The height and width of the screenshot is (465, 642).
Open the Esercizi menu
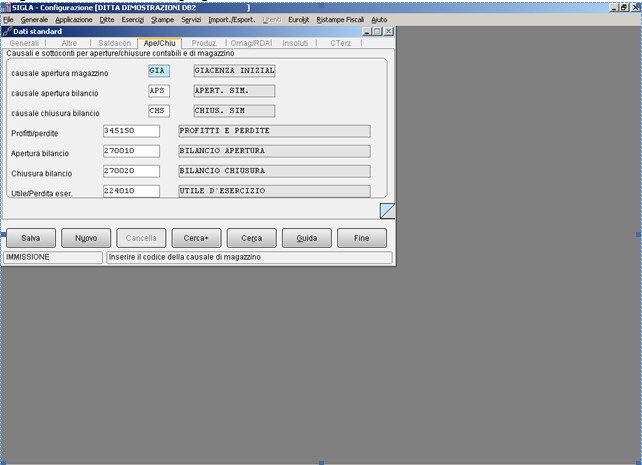133,20
